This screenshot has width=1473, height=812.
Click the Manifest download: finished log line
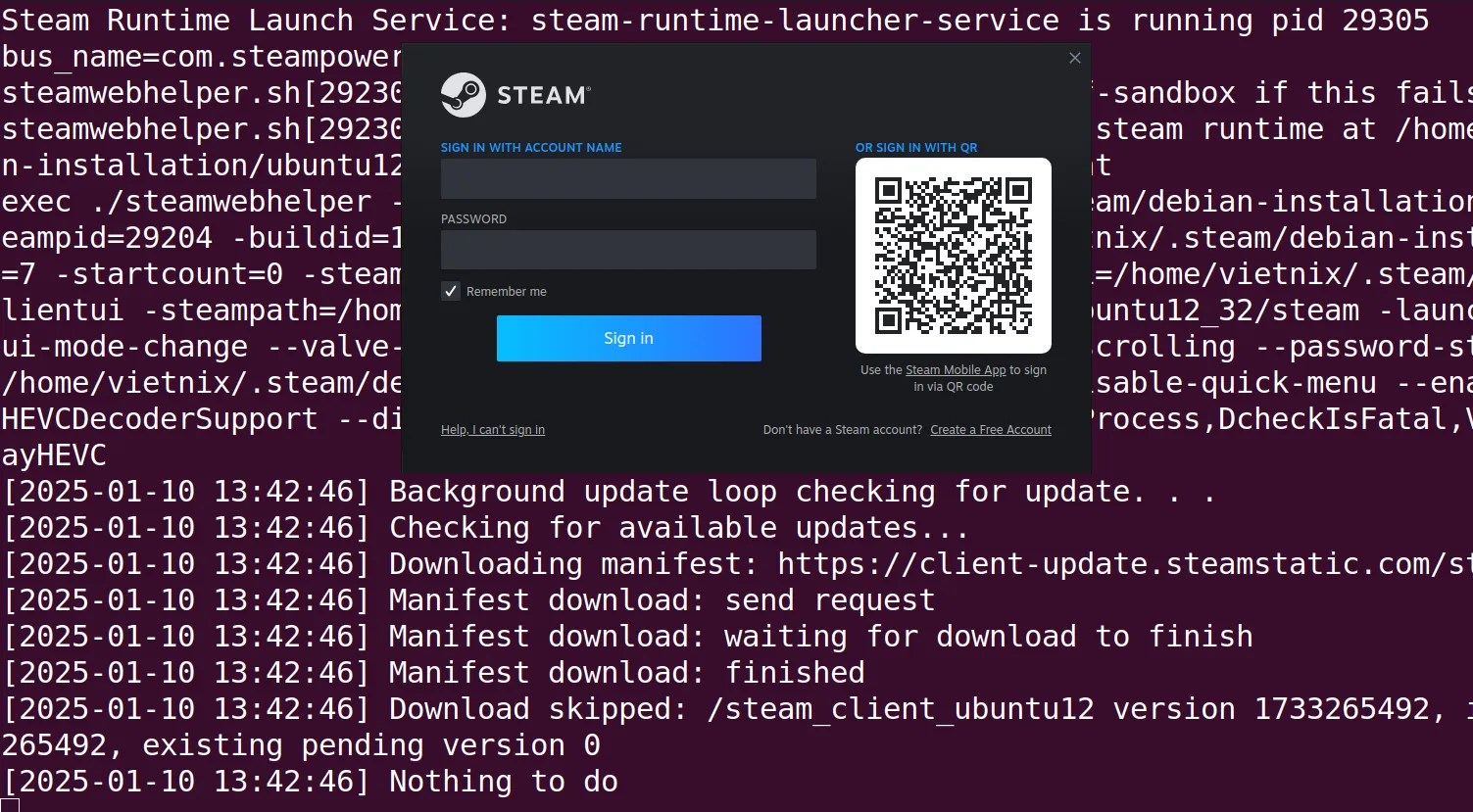pyautogui.click(x=626, y=673)
